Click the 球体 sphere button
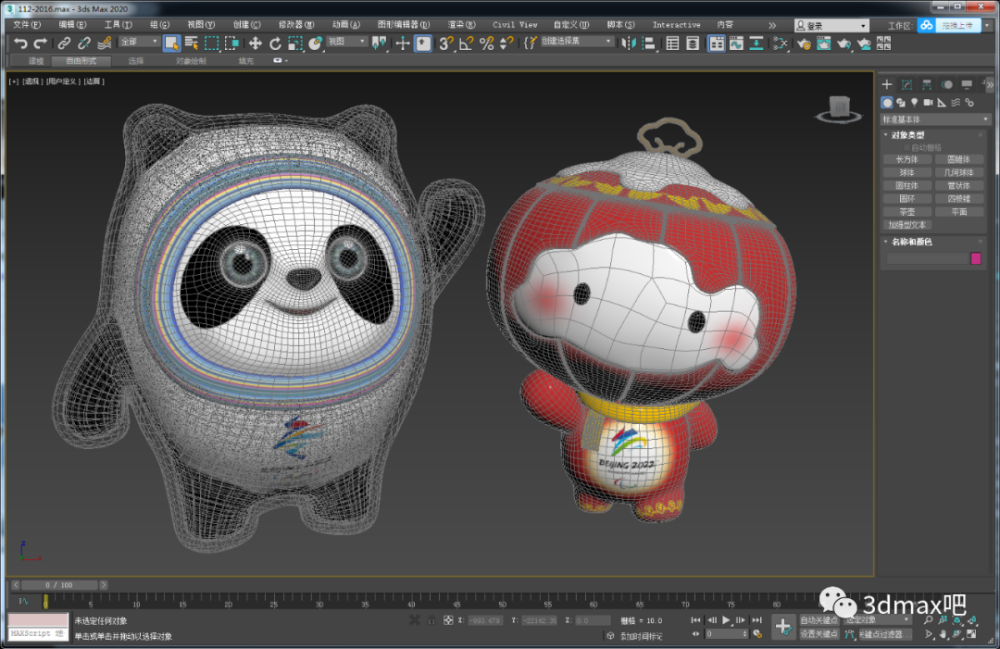Image resolution: width=1000 pixels, height=649 pixels. (x=907, y=173)
